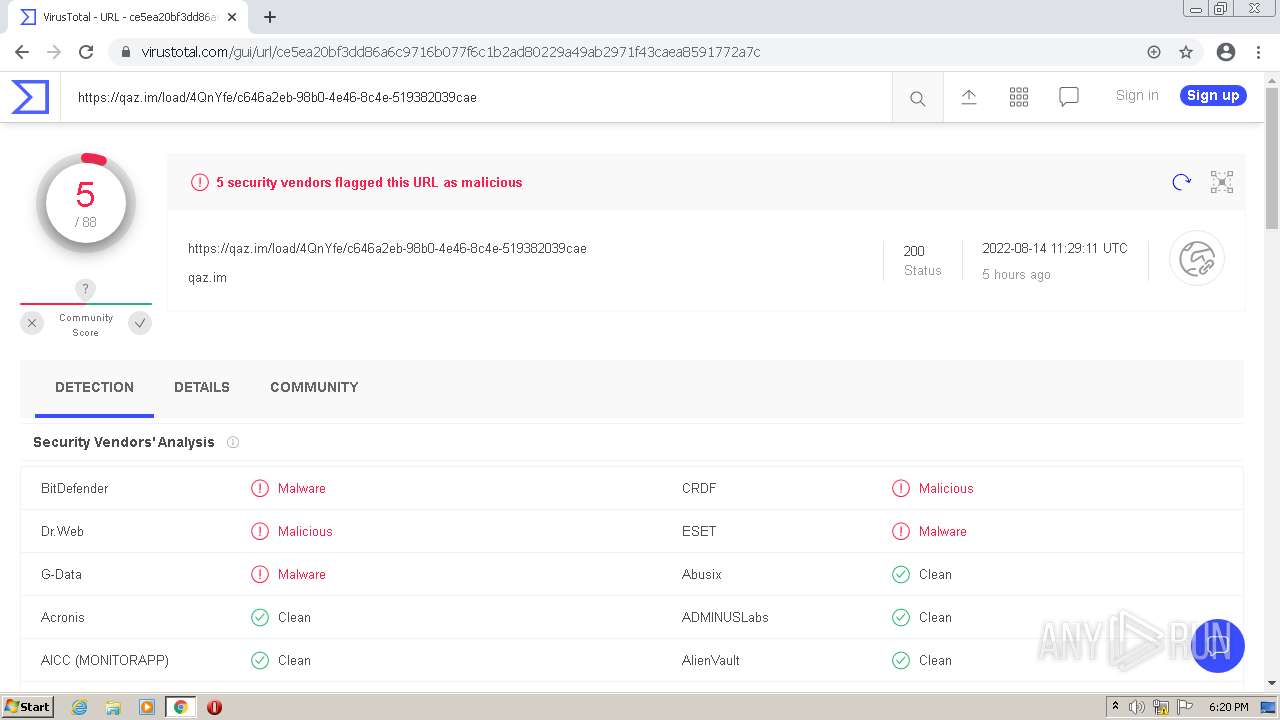Click the 2022-08-14 11:29:11 UTC timestamp

tap(1055, 249)
